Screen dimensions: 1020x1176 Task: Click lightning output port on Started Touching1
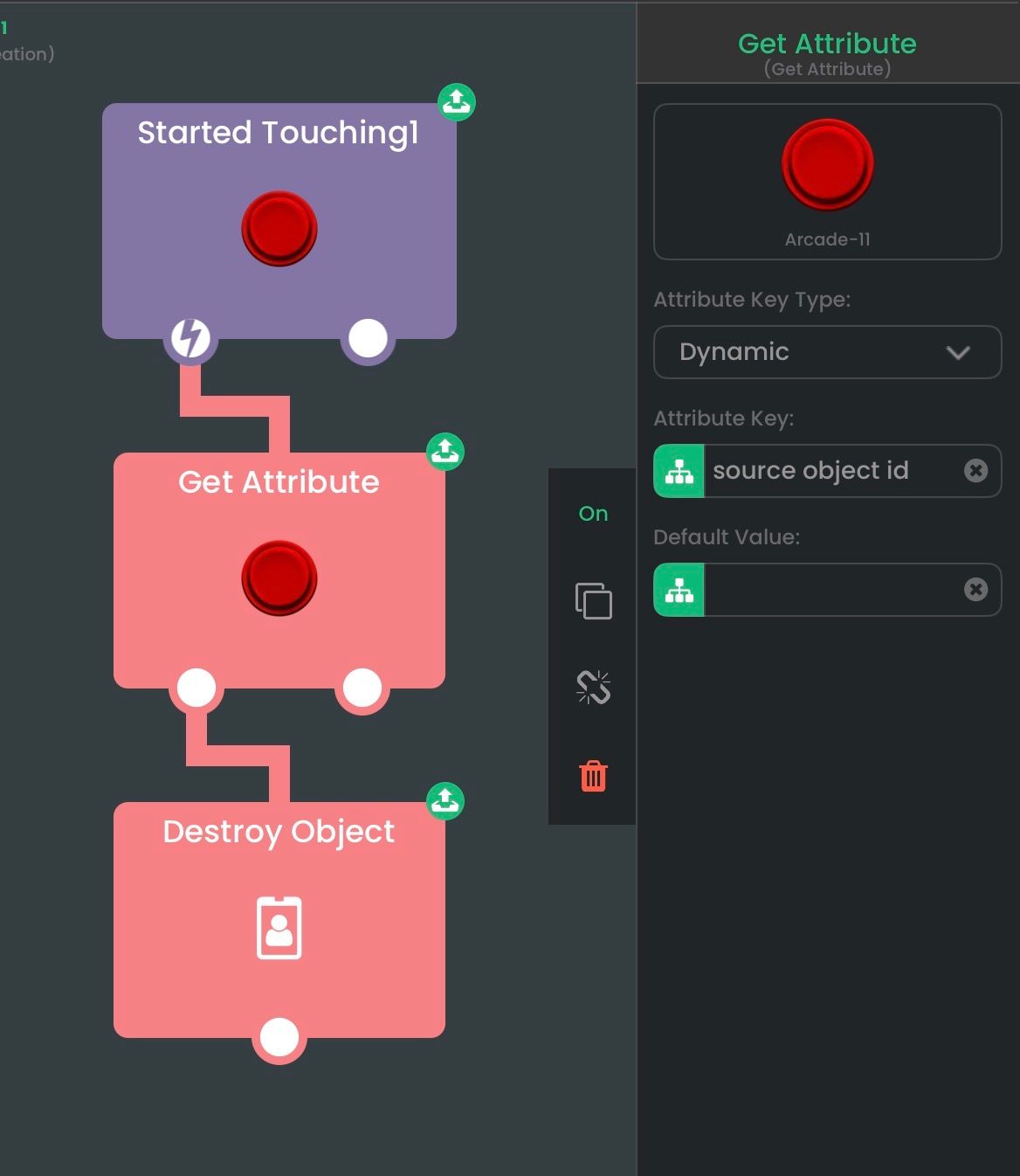pyautogui.click(x=190, y=338)
